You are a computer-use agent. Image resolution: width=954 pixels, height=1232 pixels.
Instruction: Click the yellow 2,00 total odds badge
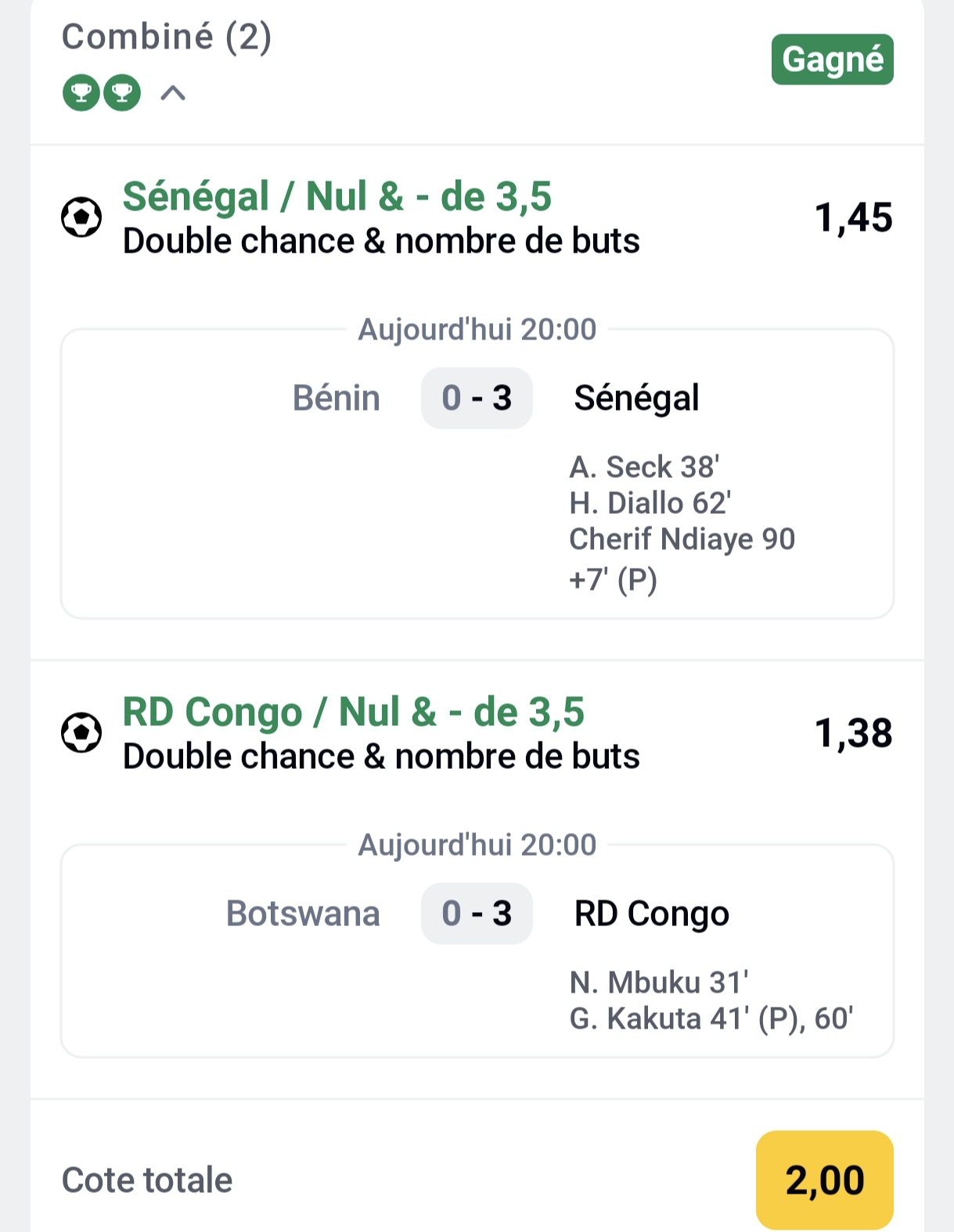pyautogui.click(x=824, y=1180)
